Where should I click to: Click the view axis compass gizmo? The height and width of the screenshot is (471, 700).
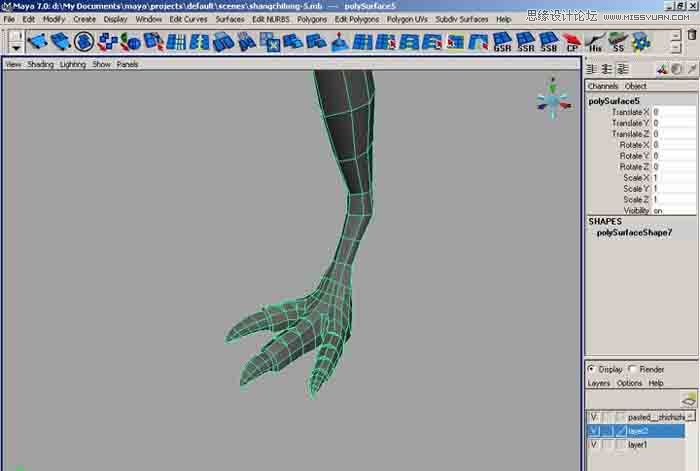click(551, 98)
